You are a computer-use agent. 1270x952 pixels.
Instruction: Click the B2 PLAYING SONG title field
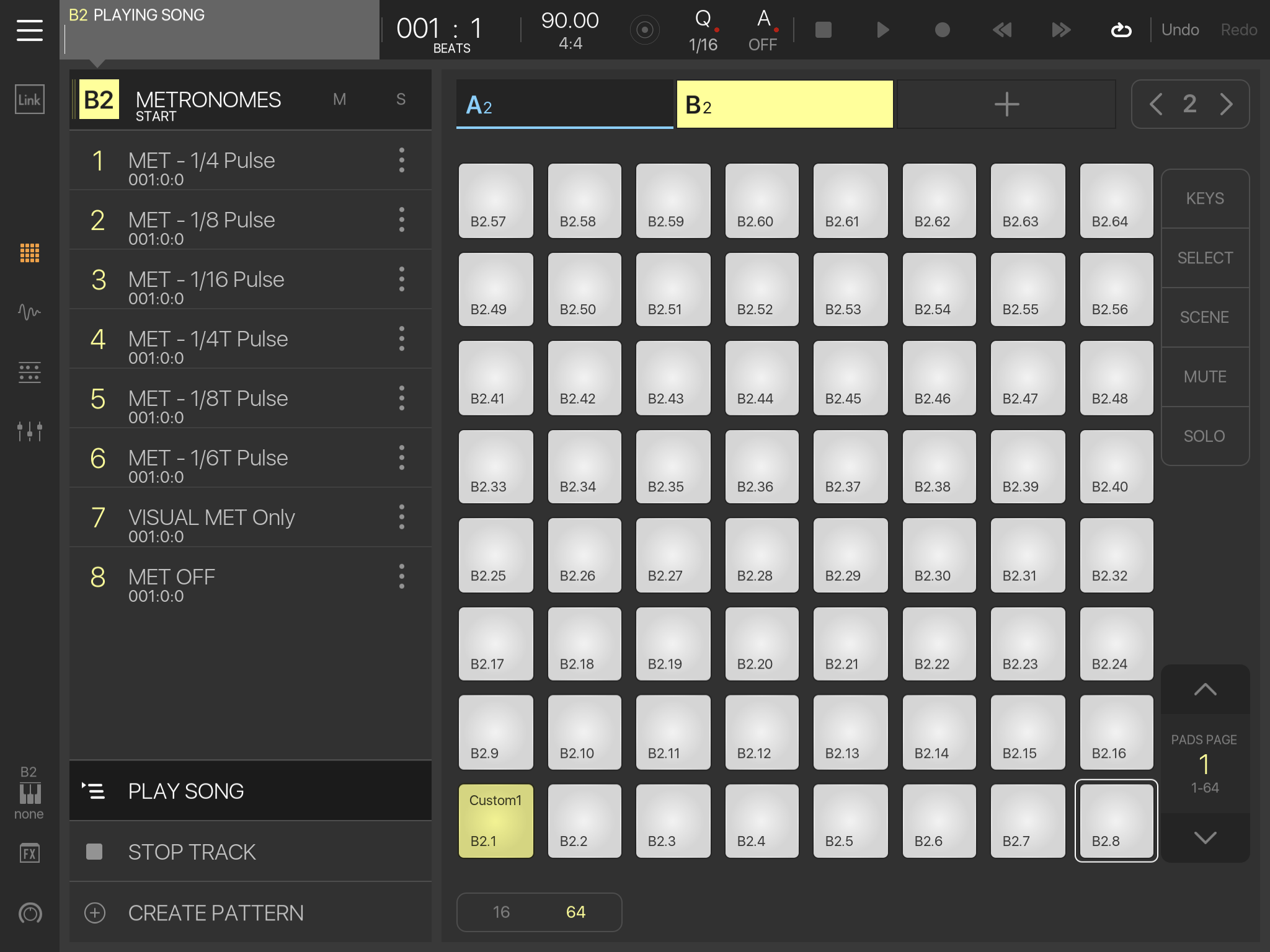click(220, 30)
